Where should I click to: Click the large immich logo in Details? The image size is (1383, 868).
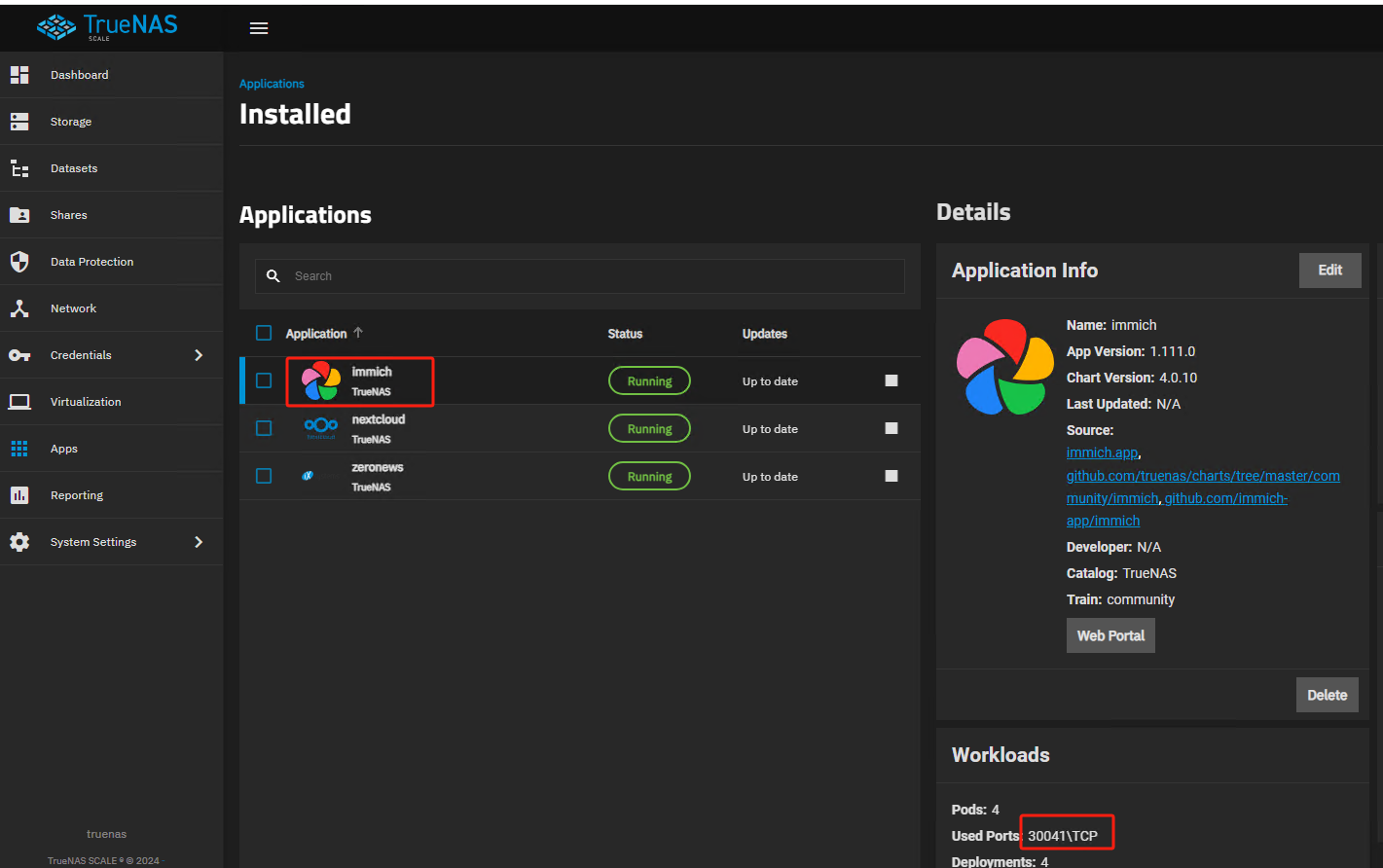tap(1005, 367)
